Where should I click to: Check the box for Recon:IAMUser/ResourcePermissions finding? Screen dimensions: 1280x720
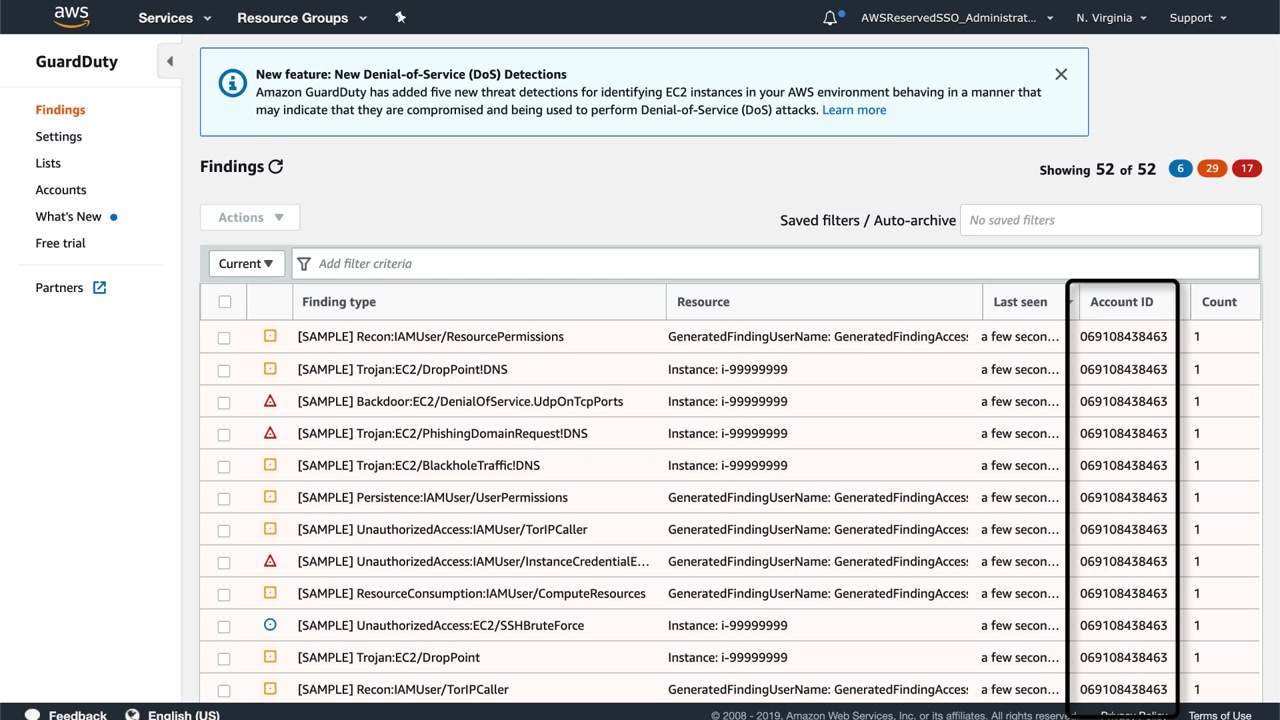pos(224,338)
